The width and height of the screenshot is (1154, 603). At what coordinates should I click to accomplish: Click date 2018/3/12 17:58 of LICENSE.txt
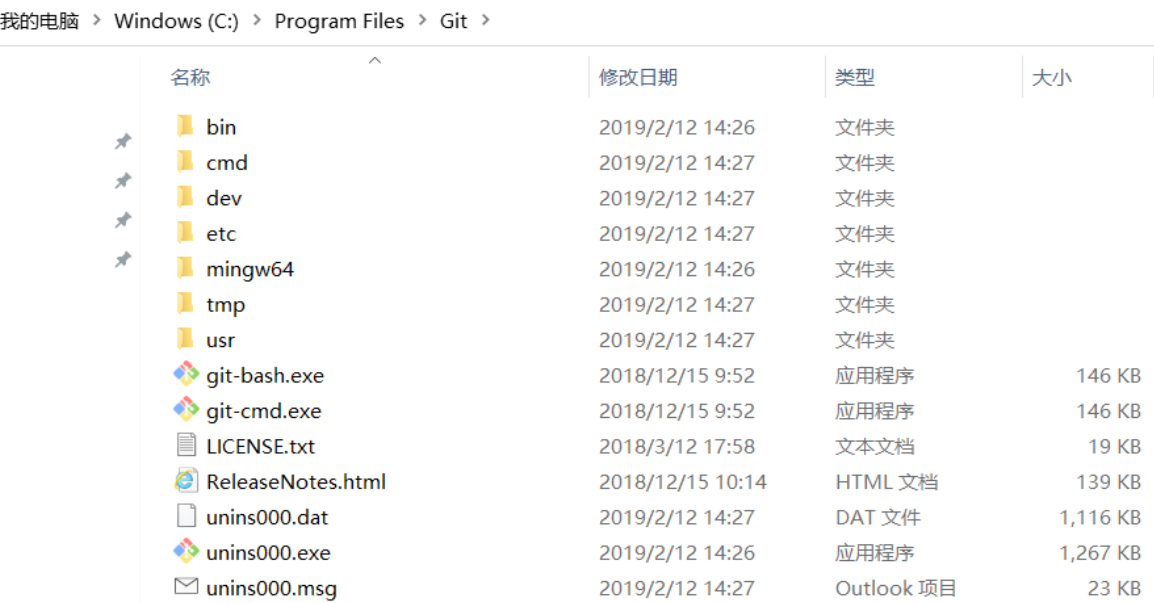click(677, 446)
